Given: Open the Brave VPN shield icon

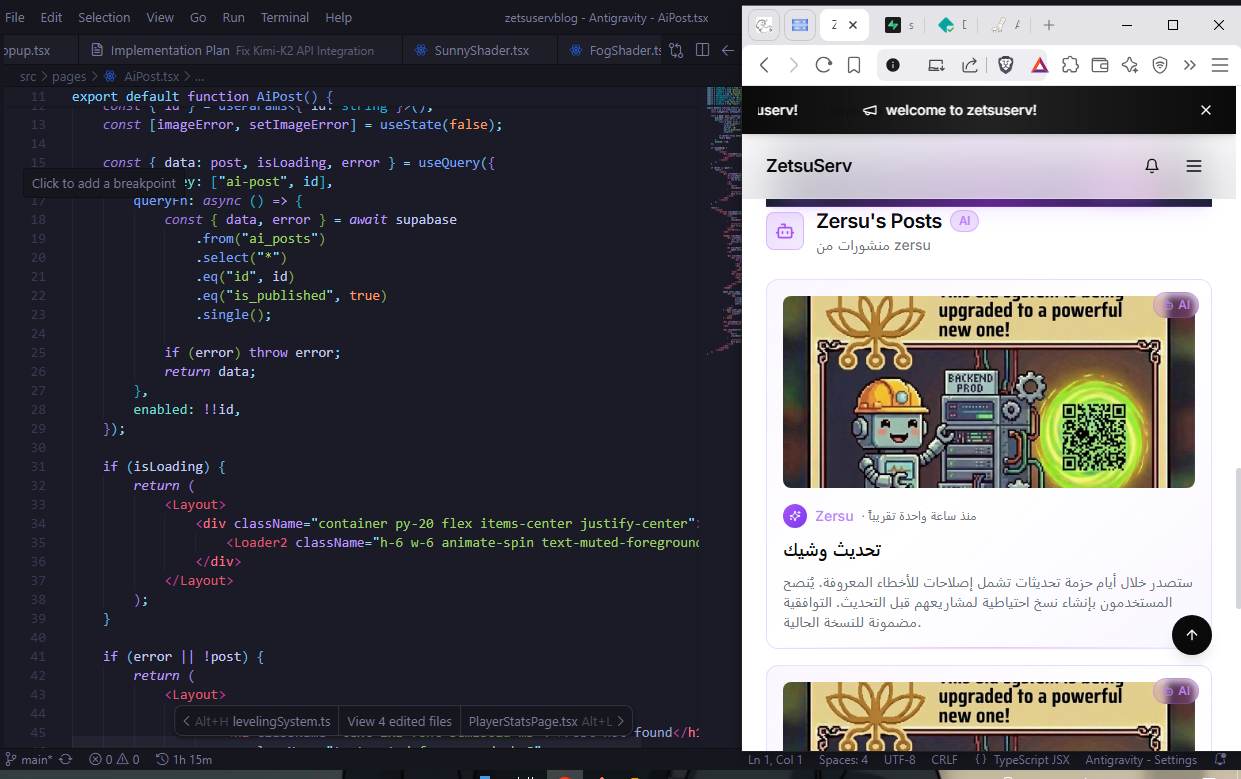Looking at the screenshot, I should click(x=1160, y=65).
